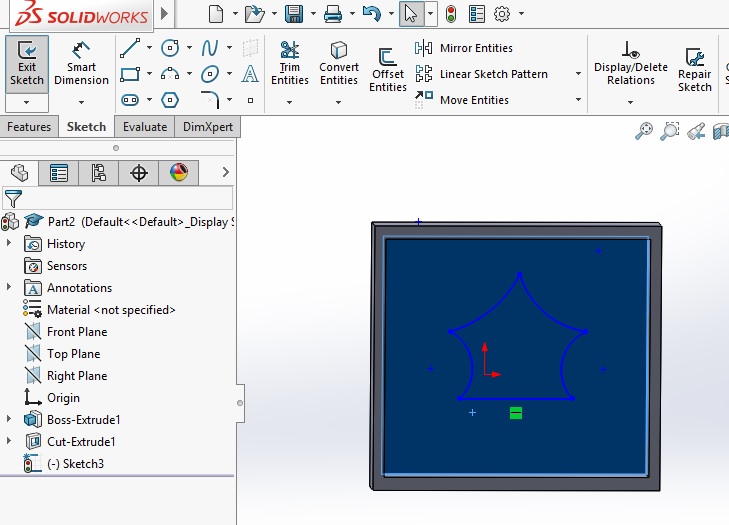Open Display/Delete Relations dropdown arrow
Image resolution: width=729 pixels, height=525 pixels.
(x=630, y=102)
